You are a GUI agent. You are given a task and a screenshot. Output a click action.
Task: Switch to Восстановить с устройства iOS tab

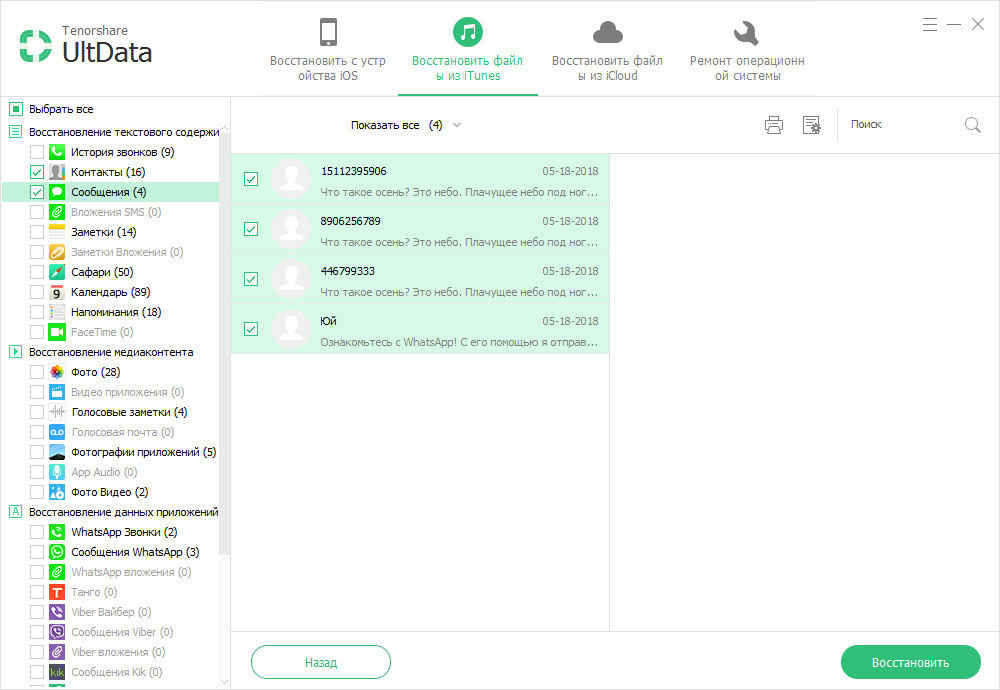click(328, 50)
